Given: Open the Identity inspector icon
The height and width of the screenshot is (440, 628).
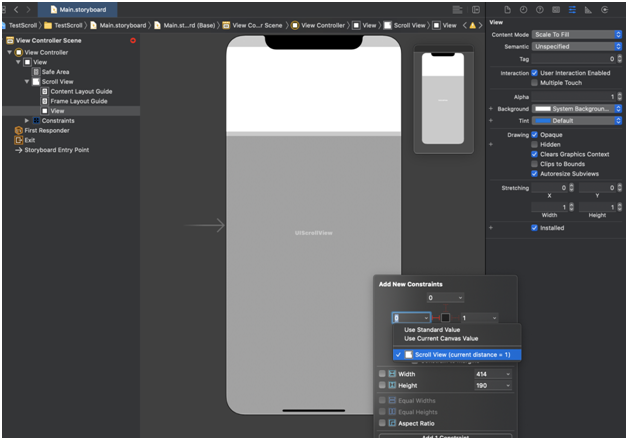Looking at the screenshot, I should coord(556,10).
